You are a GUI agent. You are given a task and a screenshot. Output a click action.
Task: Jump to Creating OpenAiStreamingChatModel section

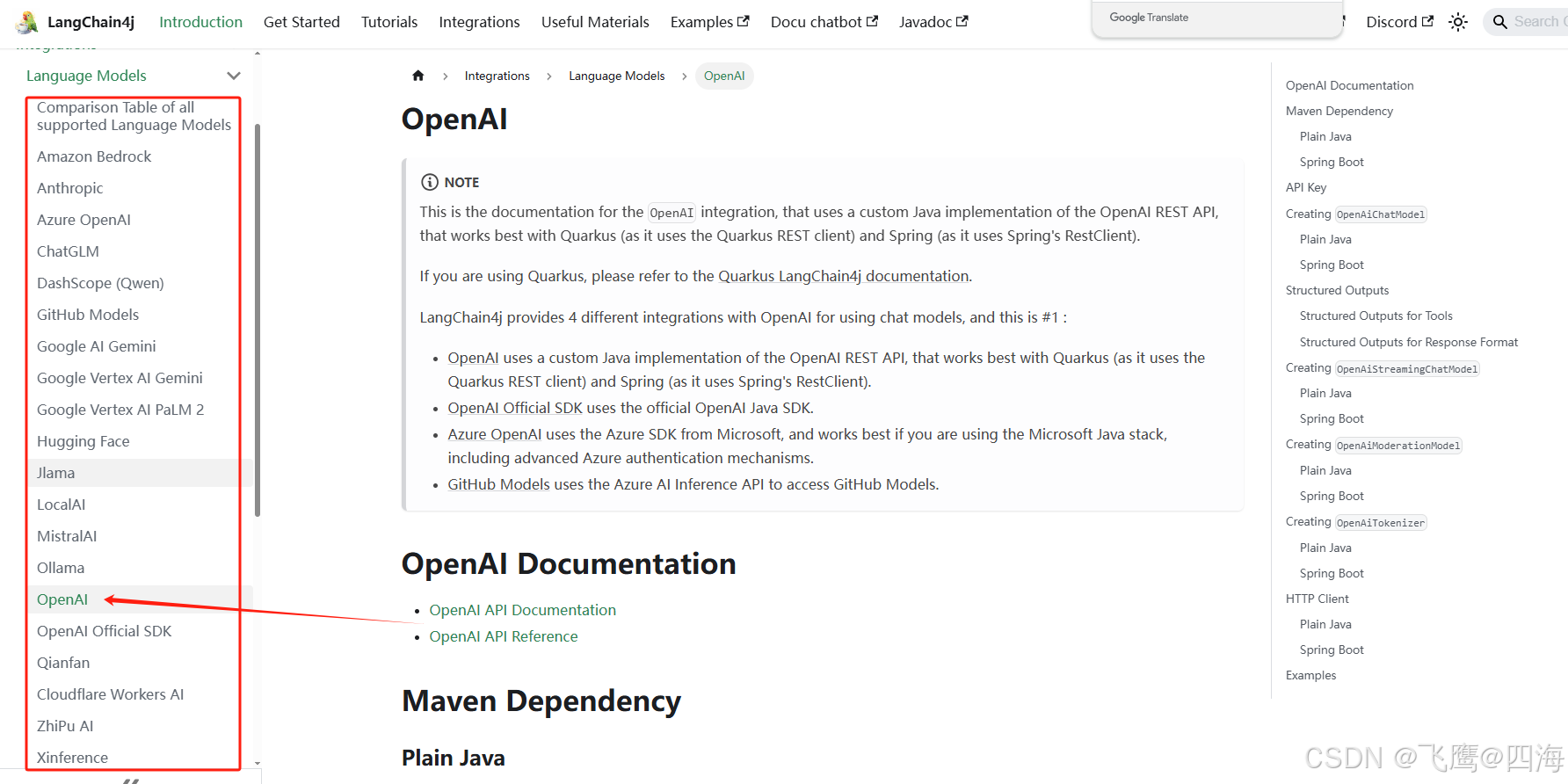1383,368
